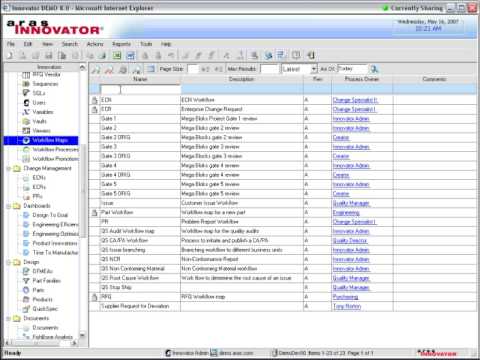Open the Latest version dropdown

[x=313, y=69]
